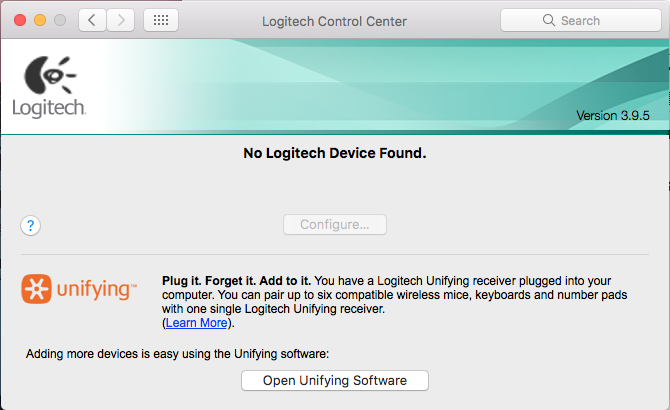
Task: Close the window with red button
Action: (x=18, y=20)
